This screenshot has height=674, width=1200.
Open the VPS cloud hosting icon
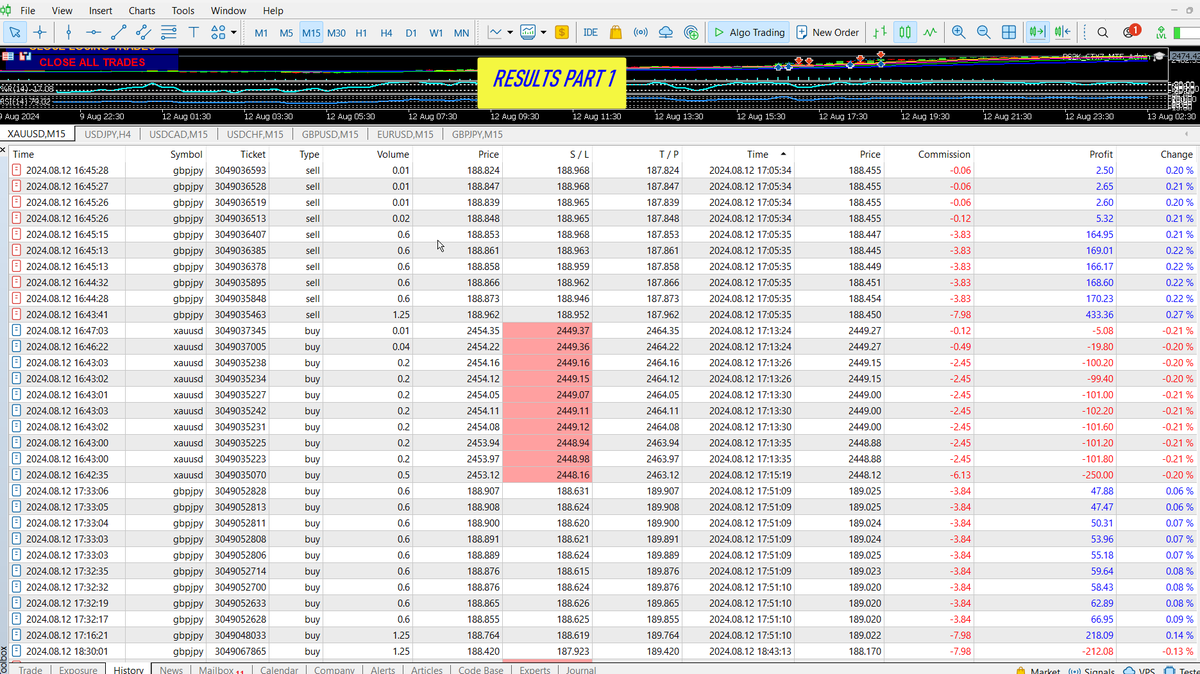coord(667,32)
